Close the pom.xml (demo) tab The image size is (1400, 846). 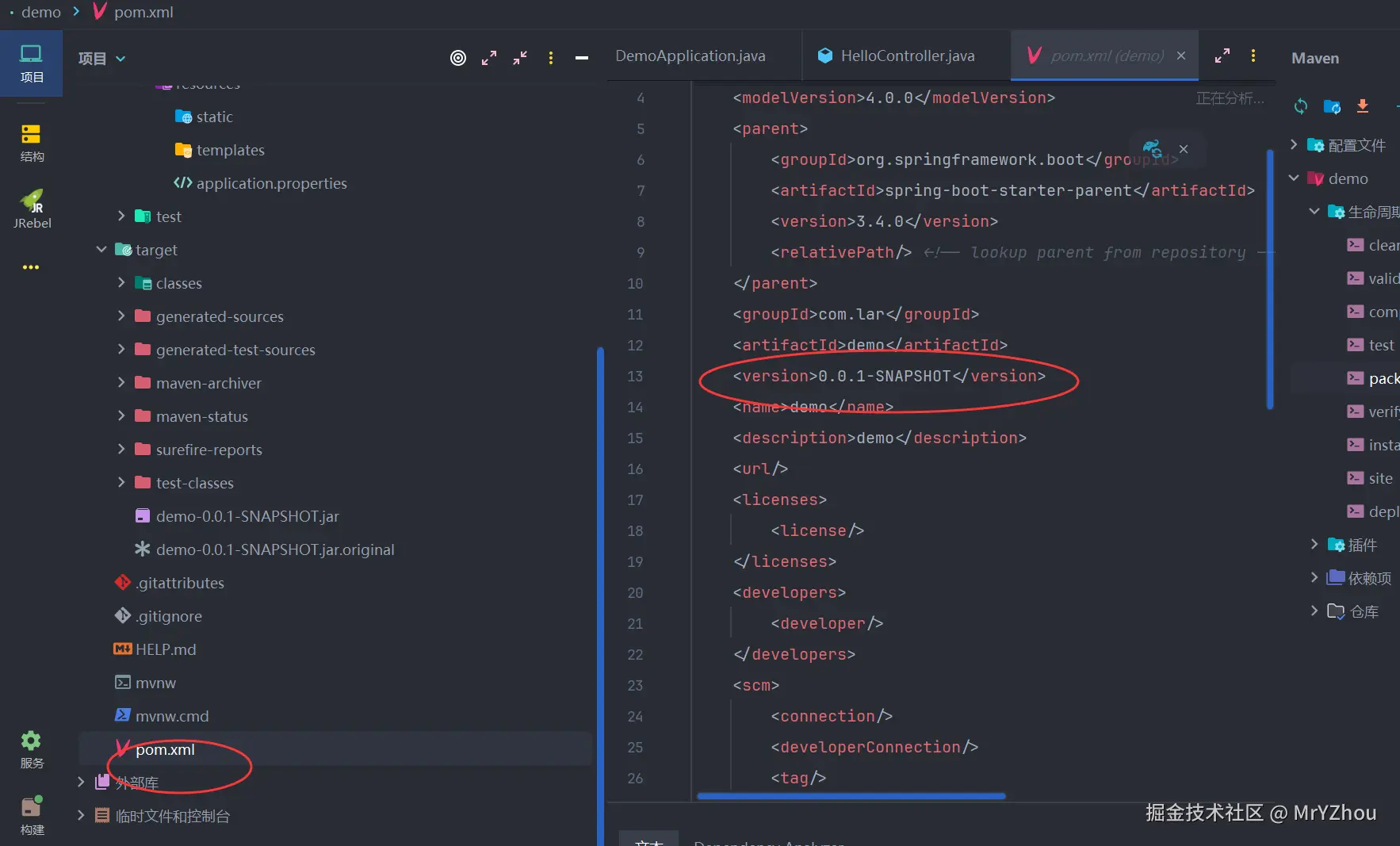[x=1181, y=56]
